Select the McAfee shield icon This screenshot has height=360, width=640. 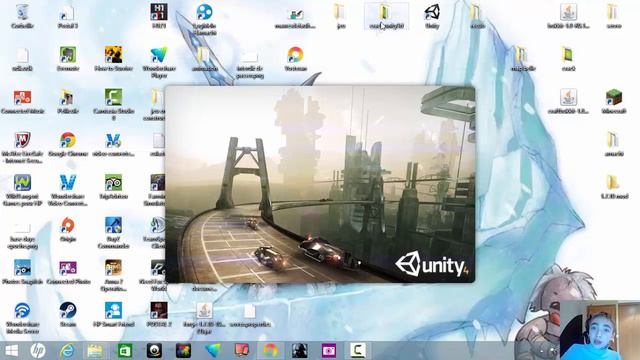pyautogui.click(x=22, y=140)
